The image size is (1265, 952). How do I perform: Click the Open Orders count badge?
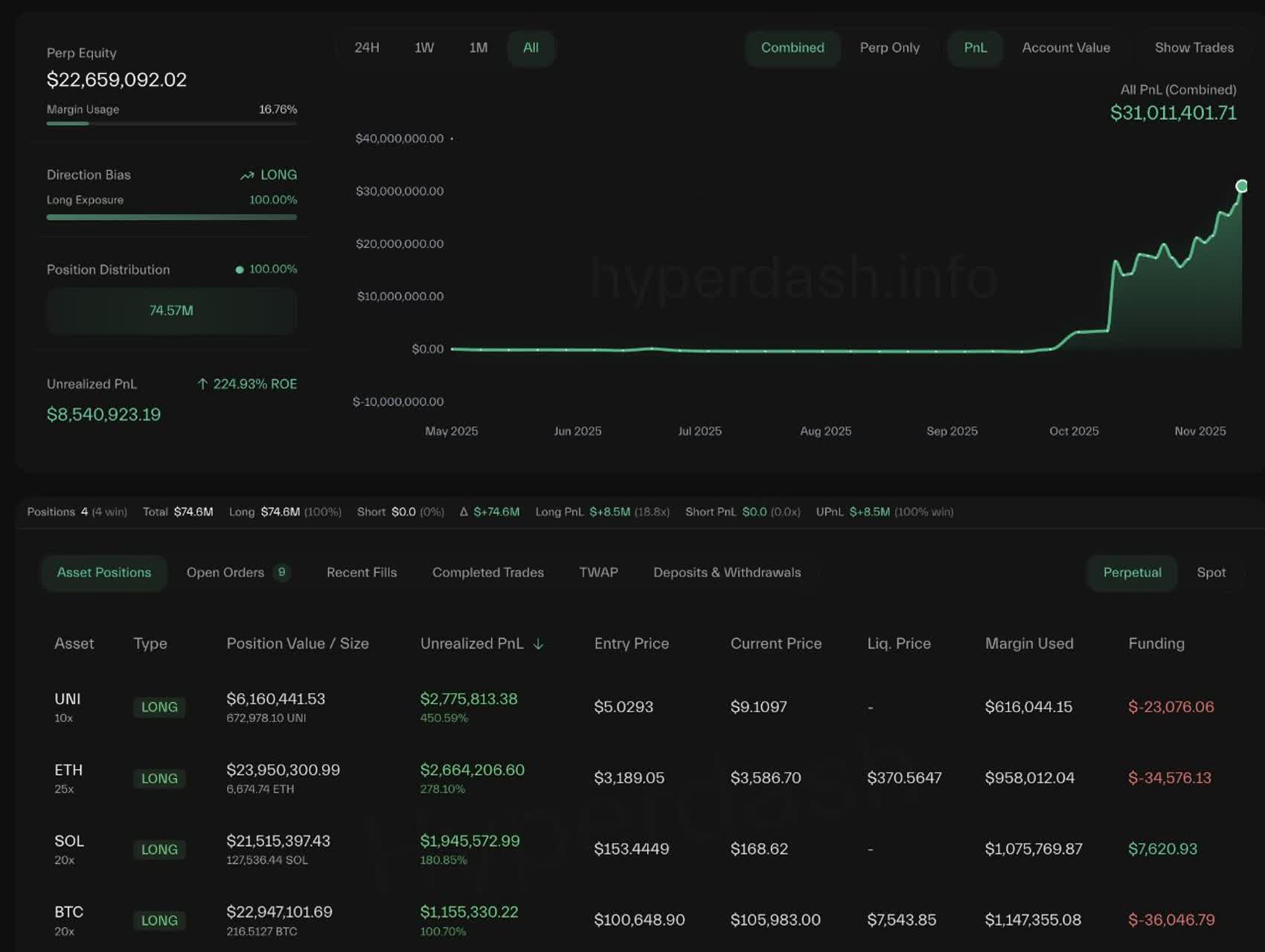(x=281, y=572)
